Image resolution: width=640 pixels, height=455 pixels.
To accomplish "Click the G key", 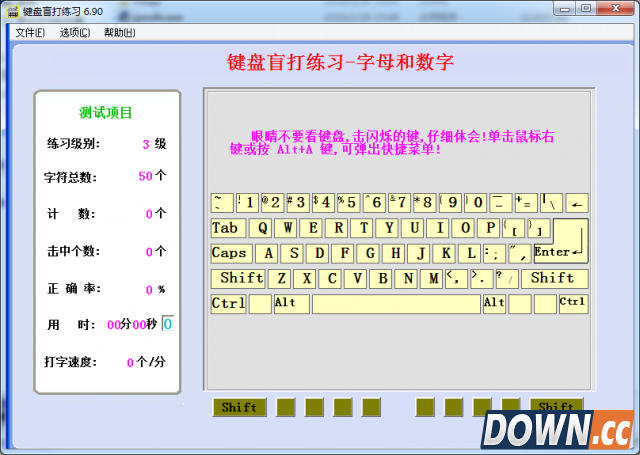I will pyautogui.click(x=368, y=253).
